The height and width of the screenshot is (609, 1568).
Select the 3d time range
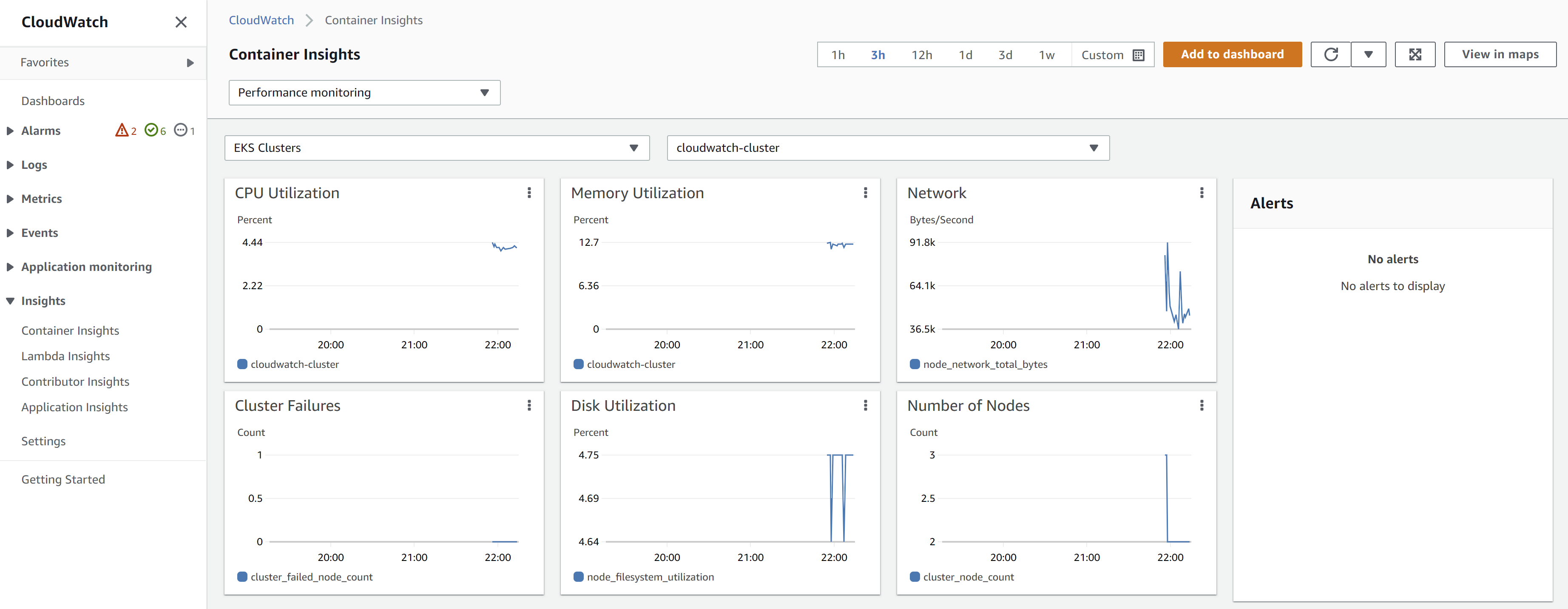(1005, 55)
